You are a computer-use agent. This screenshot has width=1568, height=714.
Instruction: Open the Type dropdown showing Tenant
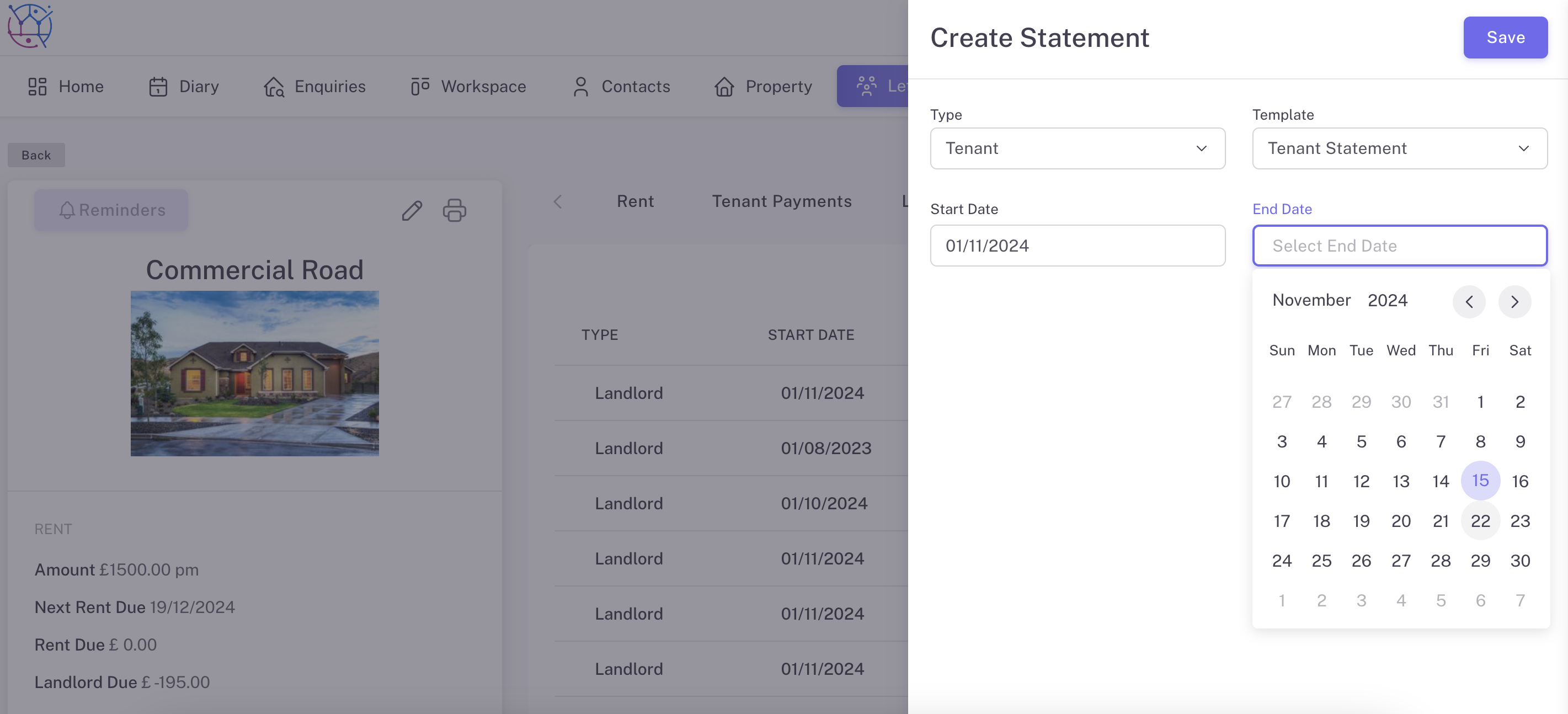coord(1077,148)
